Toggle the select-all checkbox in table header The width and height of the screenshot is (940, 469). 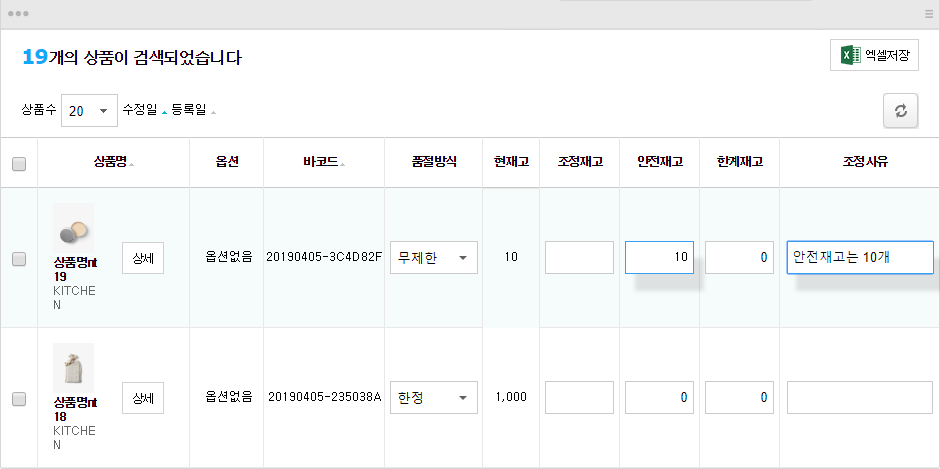[19, 164]
